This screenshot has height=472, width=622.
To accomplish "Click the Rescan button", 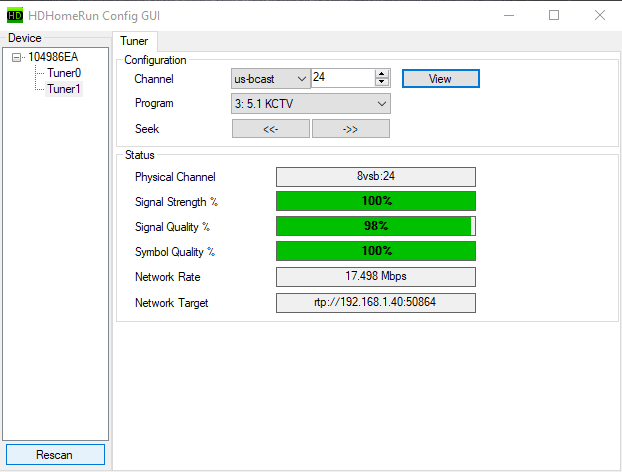I will (54, 455).
